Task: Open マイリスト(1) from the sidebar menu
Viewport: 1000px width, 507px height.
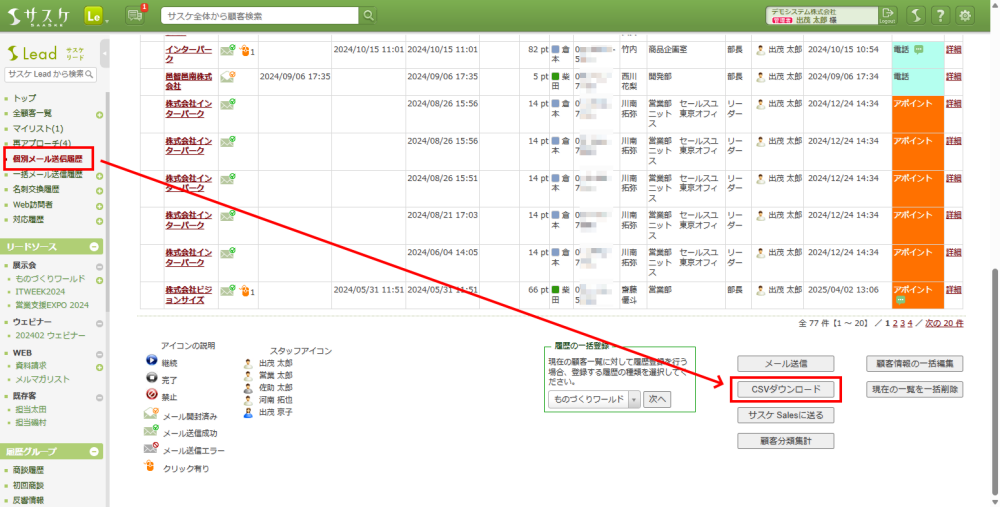Action: (38, 129)
